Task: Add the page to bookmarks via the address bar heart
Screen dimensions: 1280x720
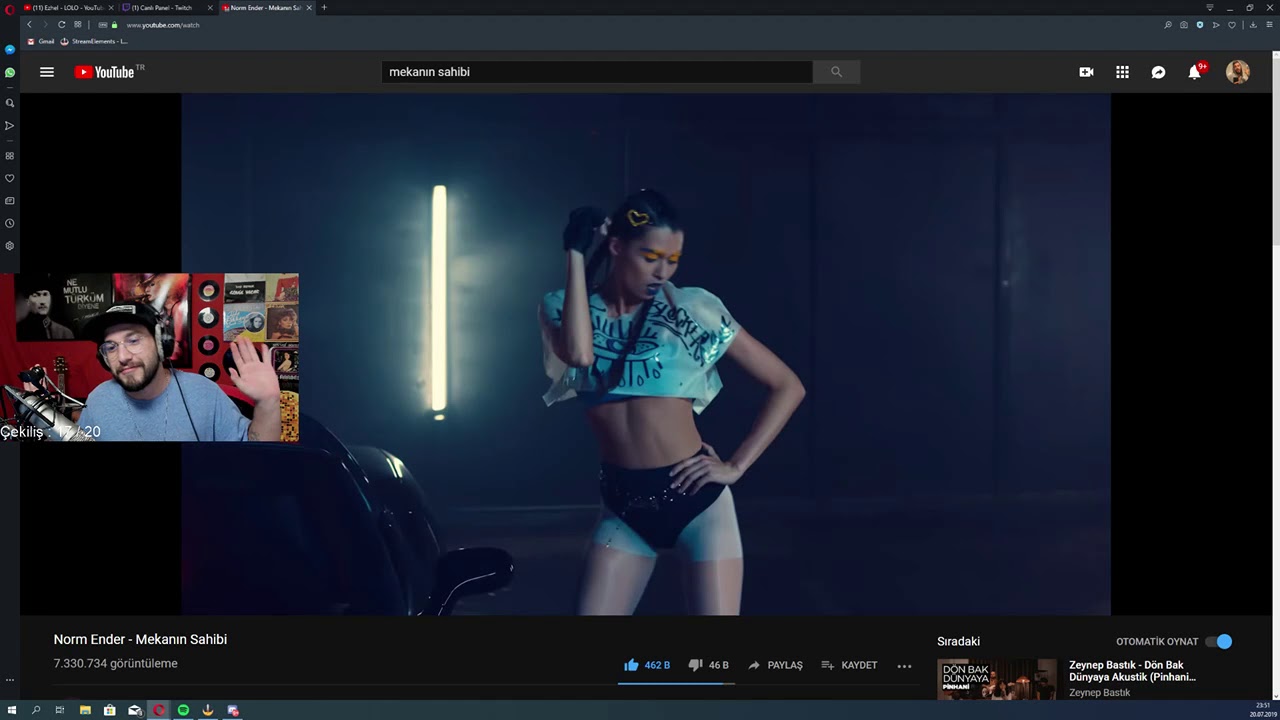Action: click(1232, 25)
